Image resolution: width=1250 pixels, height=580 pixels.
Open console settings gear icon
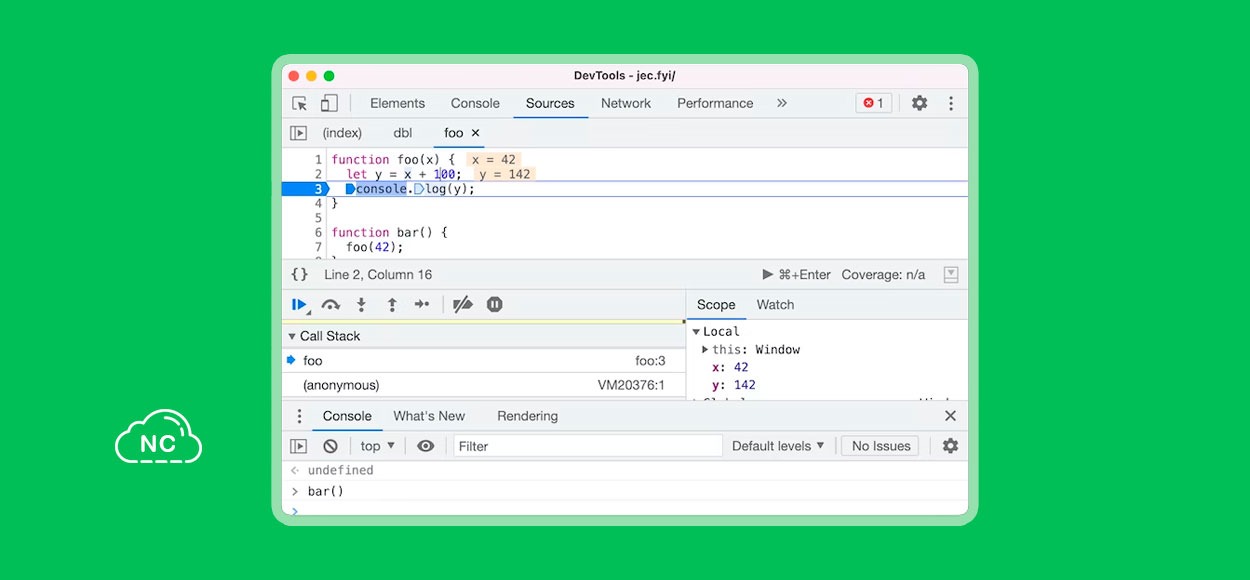pyautogui.click(x=950, y=446)
